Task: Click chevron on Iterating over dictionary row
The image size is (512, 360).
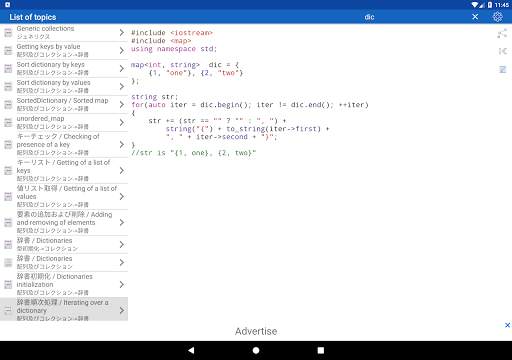Action: pos(122,310)
